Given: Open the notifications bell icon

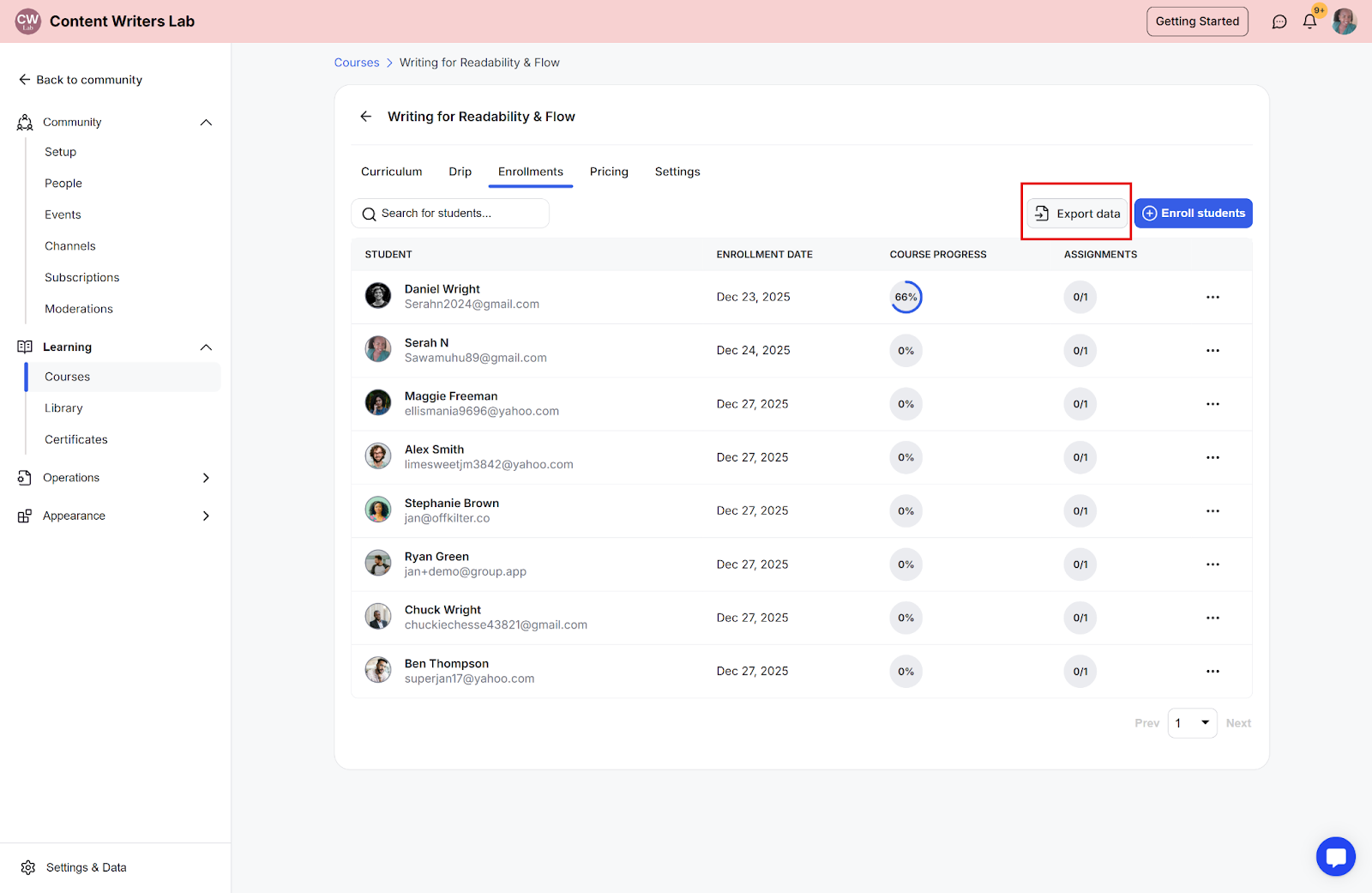Looking at the screenshot, I should [1309, 21].
